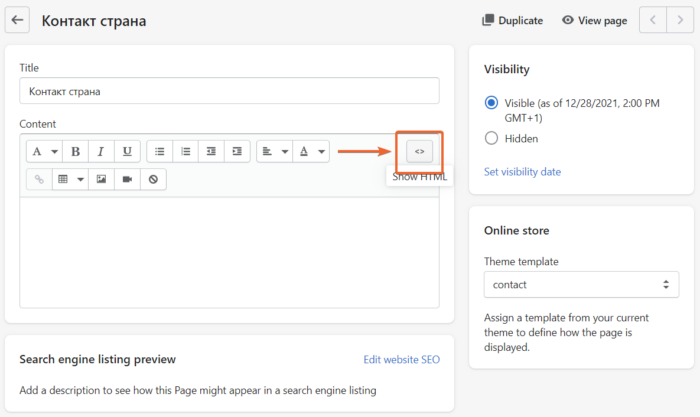The height and width of the screenshot is (417, 700).
Task: Select the Visible radio option
Action: click(x=491, y=103)
